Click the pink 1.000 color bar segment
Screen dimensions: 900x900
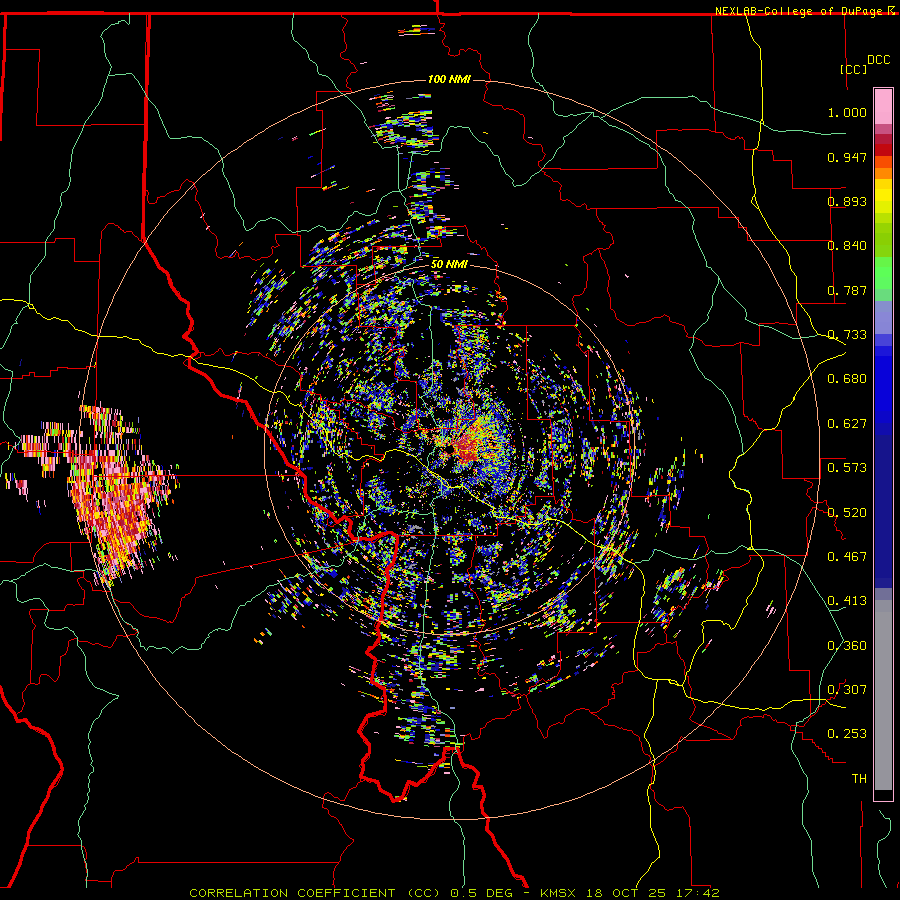tap(883, 107)
